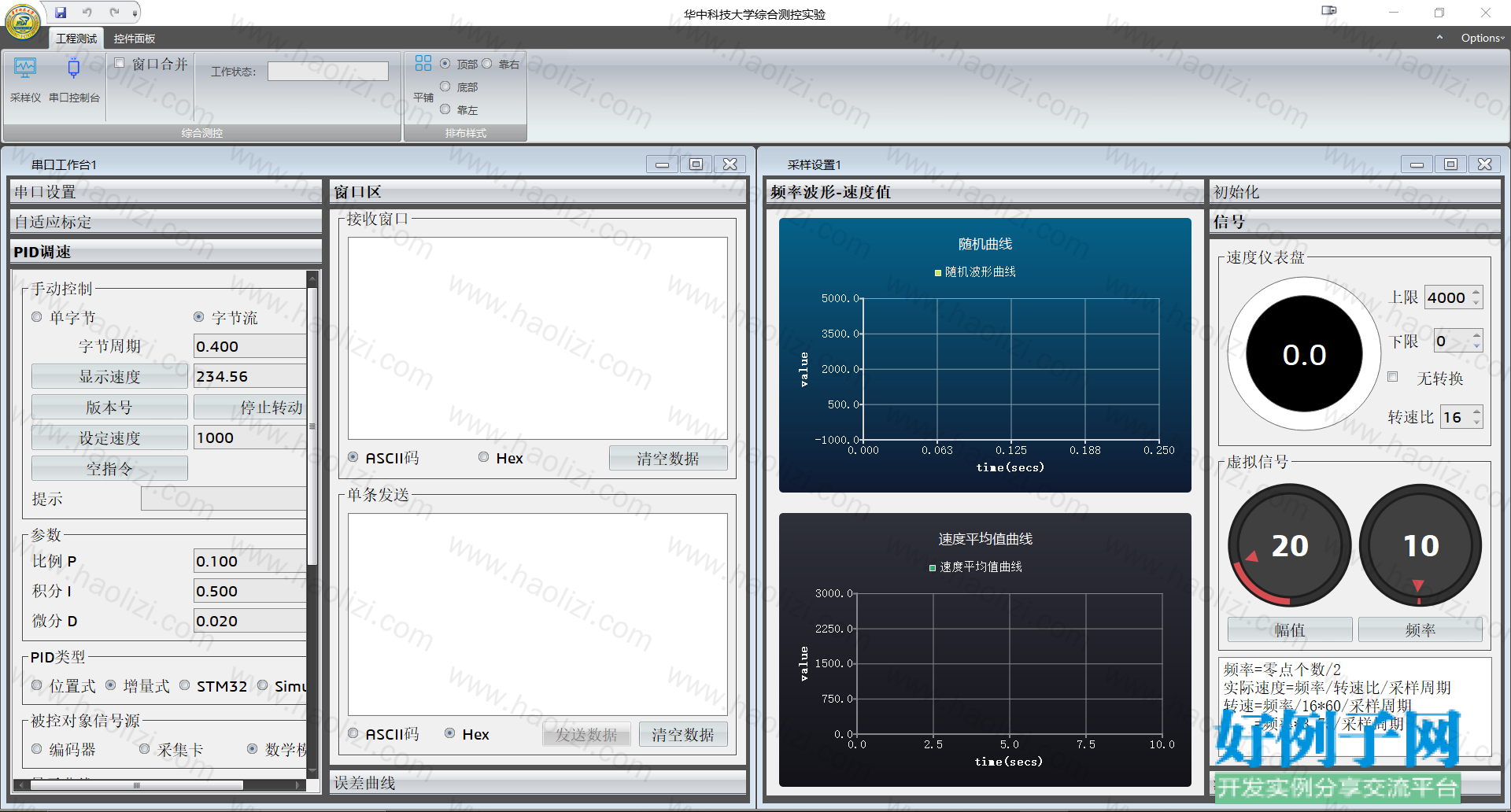Collapse the 窗口区 section header
Image resolution: width=1511 pixels, height=812 pixels.
click(538, 192)
